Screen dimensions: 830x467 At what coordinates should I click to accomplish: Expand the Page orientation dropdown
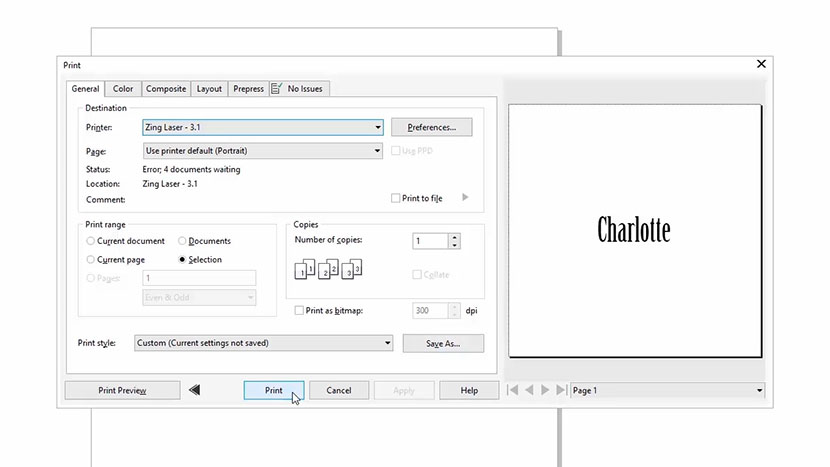[x=262, y=151]
